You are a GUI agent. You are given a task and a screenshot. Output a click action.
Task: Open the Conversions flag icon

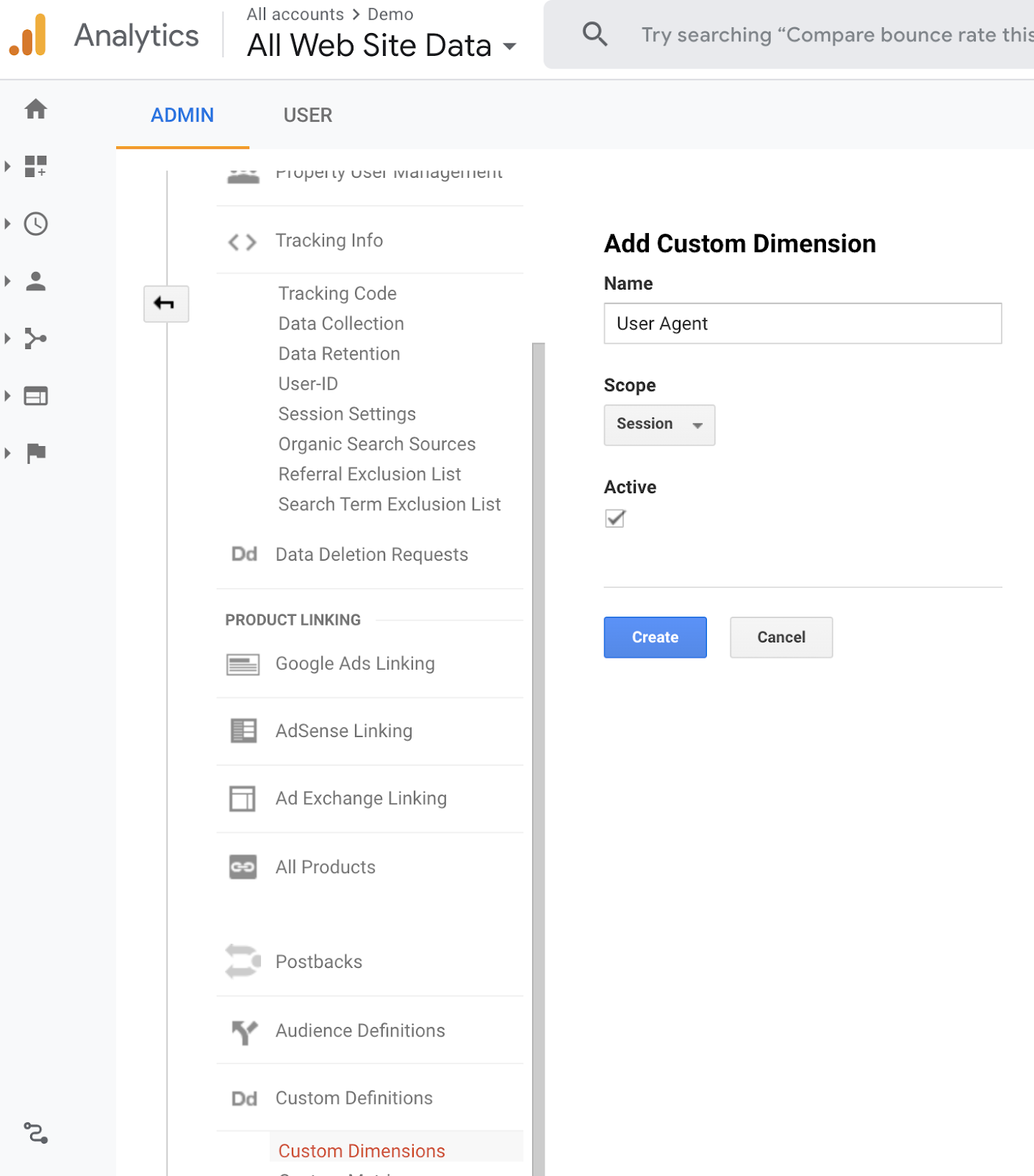pos(35,453)
